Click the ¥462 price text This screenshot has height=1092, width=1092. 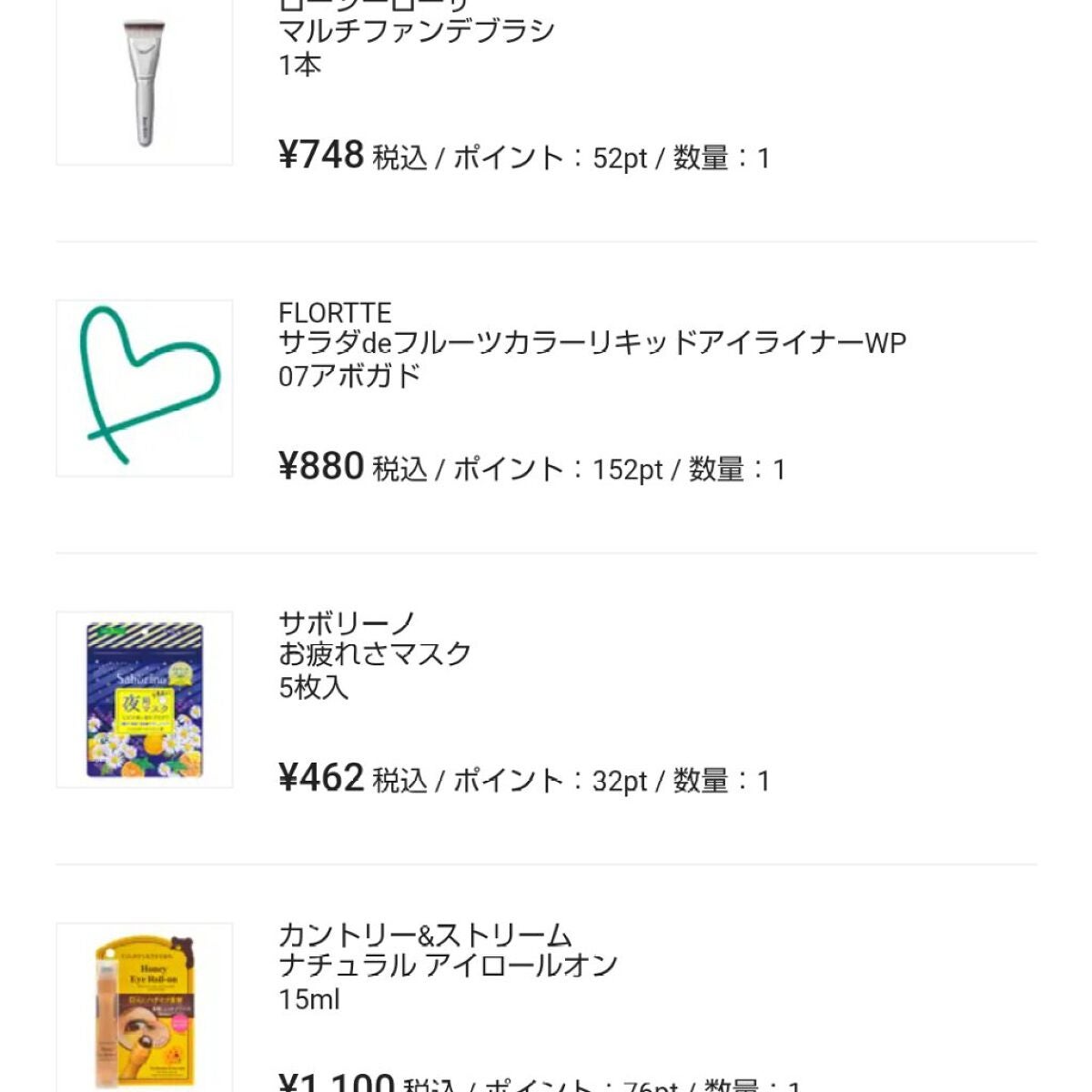tap(321, 778)
